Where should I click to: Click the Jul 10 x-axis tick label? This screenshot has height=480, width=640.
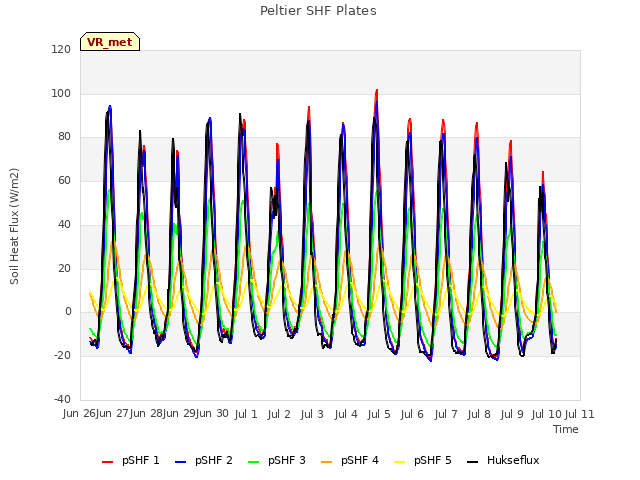(x=547, y=414)
